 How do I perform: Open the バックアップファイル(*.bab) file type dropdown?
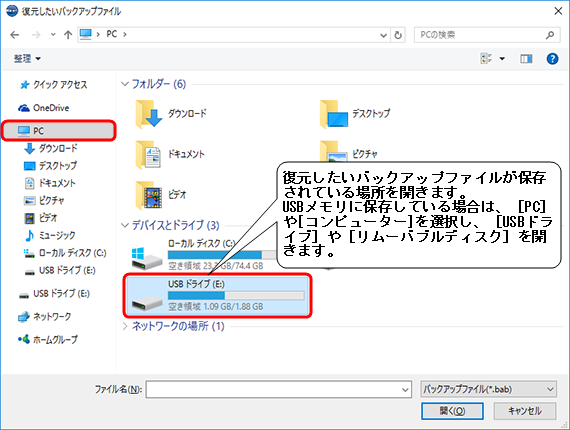[x=488, y=389]
